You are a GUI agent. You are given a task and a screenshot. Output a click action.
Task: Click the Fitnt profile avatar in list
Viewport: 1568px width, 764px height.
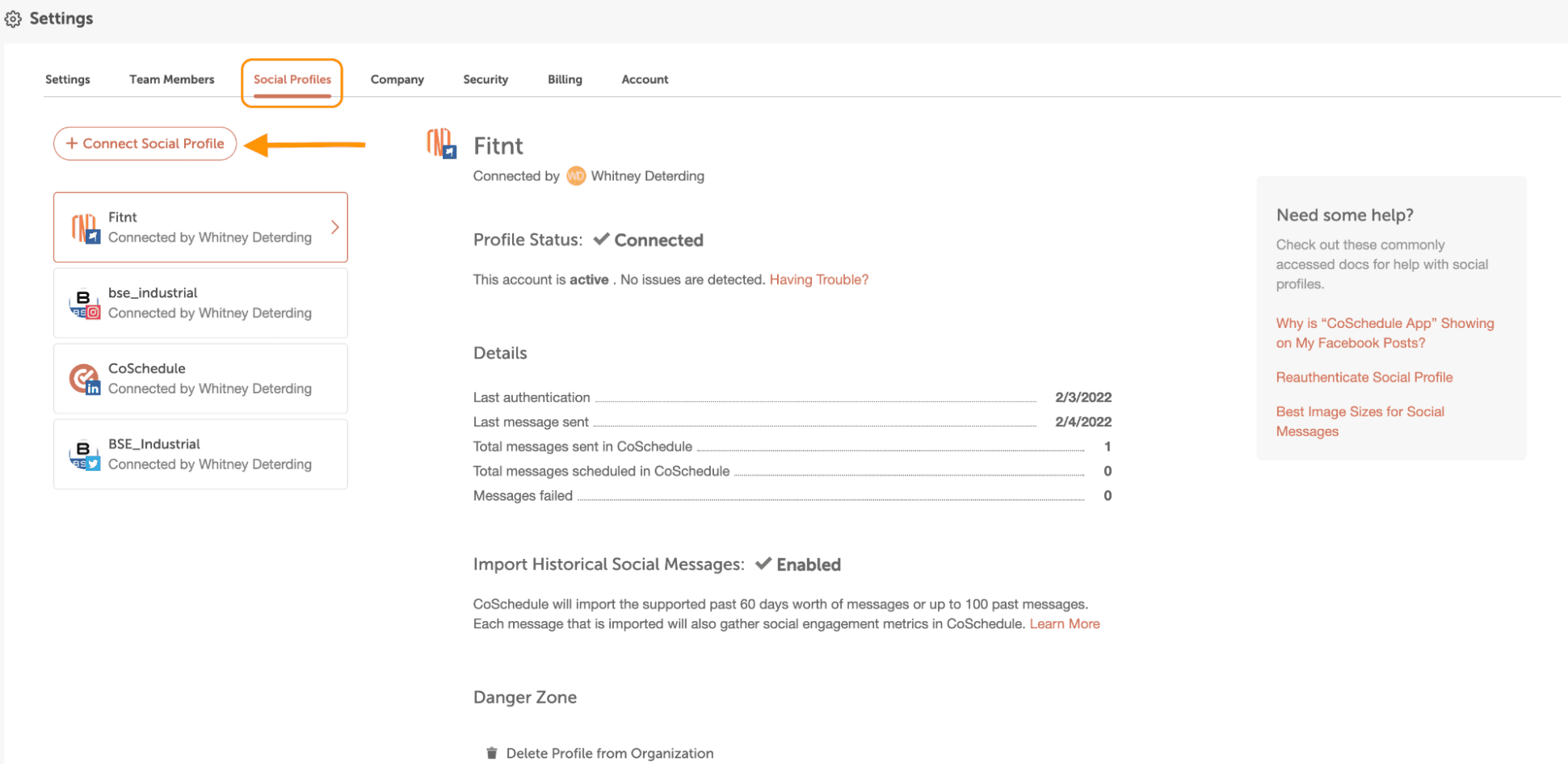(x=85, y=229)
